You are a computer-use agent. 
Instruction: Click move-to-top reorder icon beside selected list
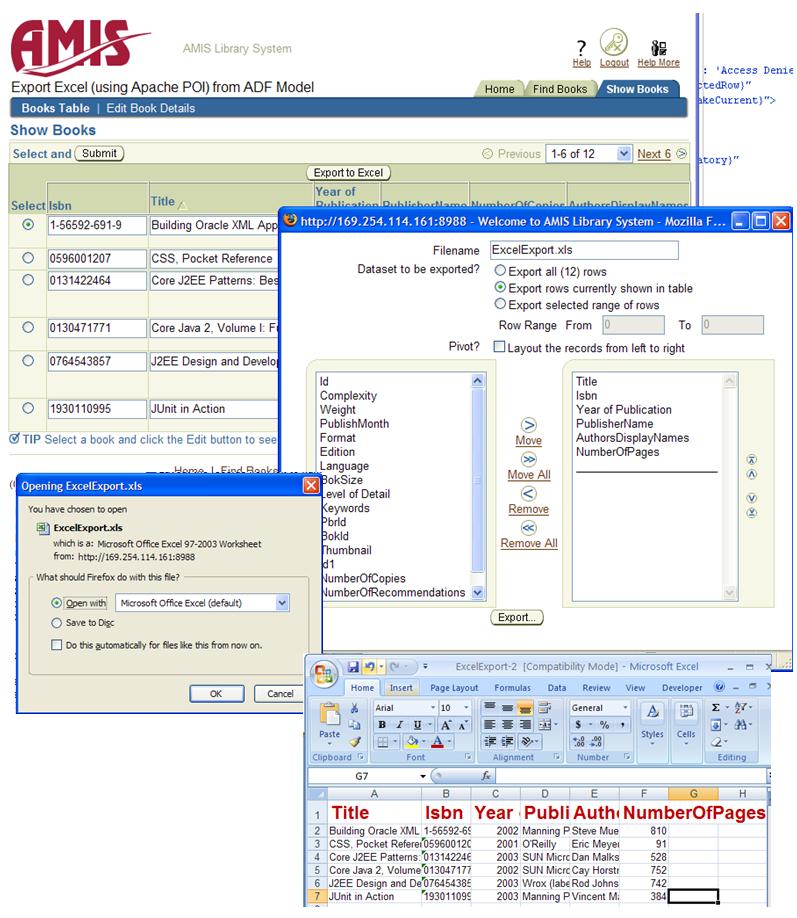[752, 460]
